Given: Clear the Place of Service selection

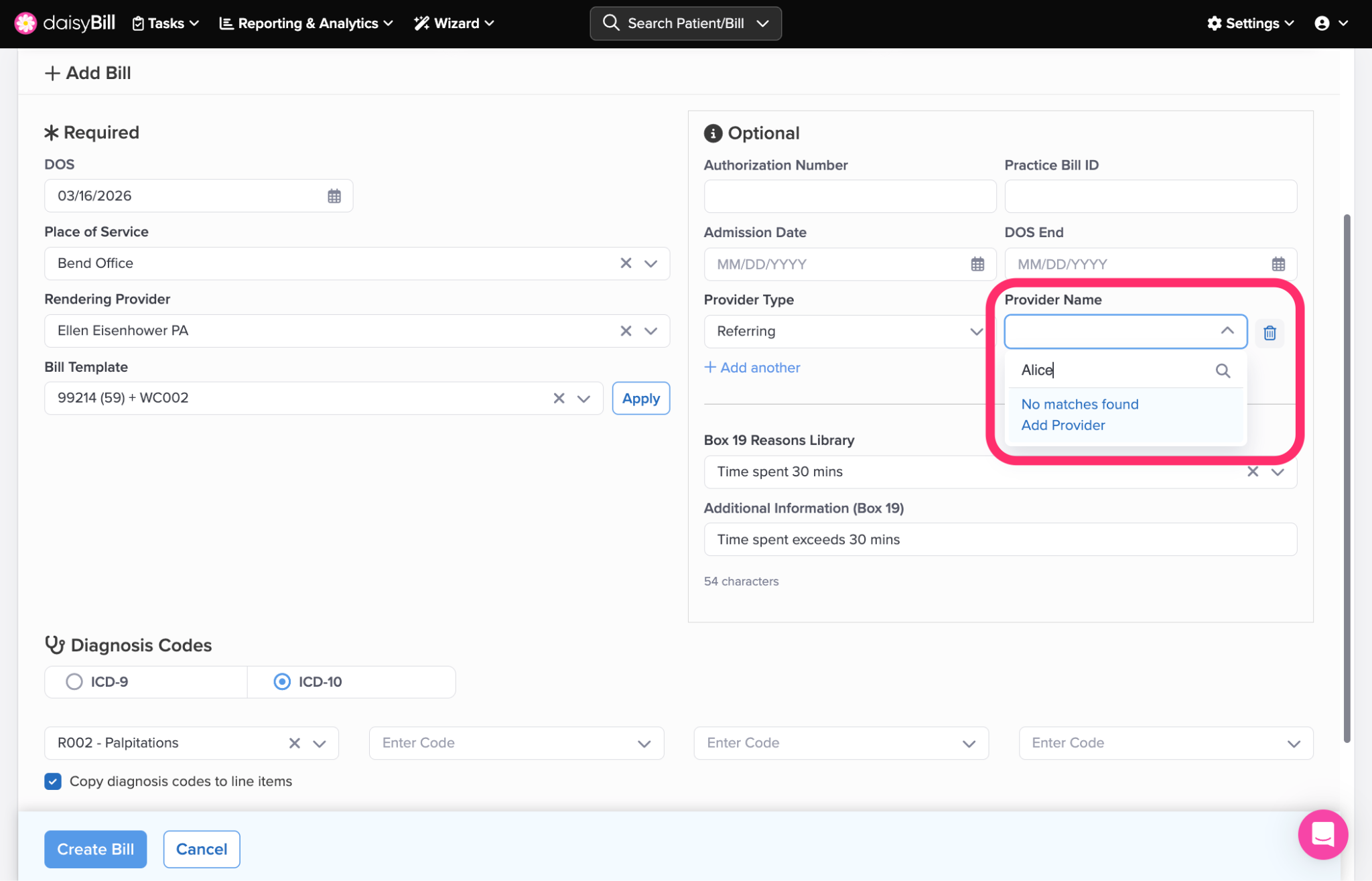Looking at the screenshot, I should click(x=625, y=263).
